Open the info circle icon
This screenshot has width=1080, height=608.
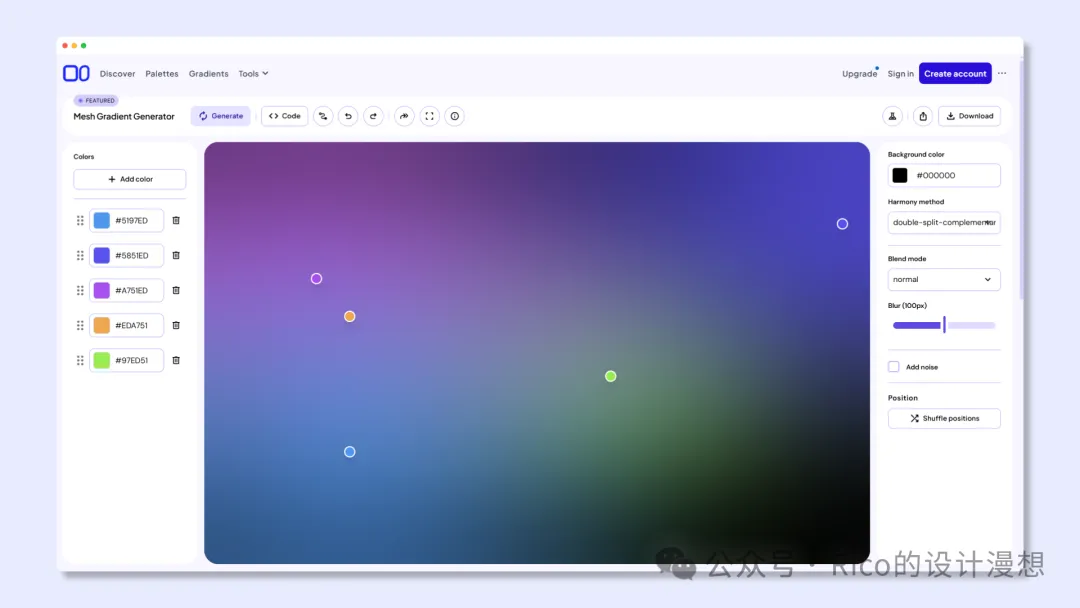454,116
